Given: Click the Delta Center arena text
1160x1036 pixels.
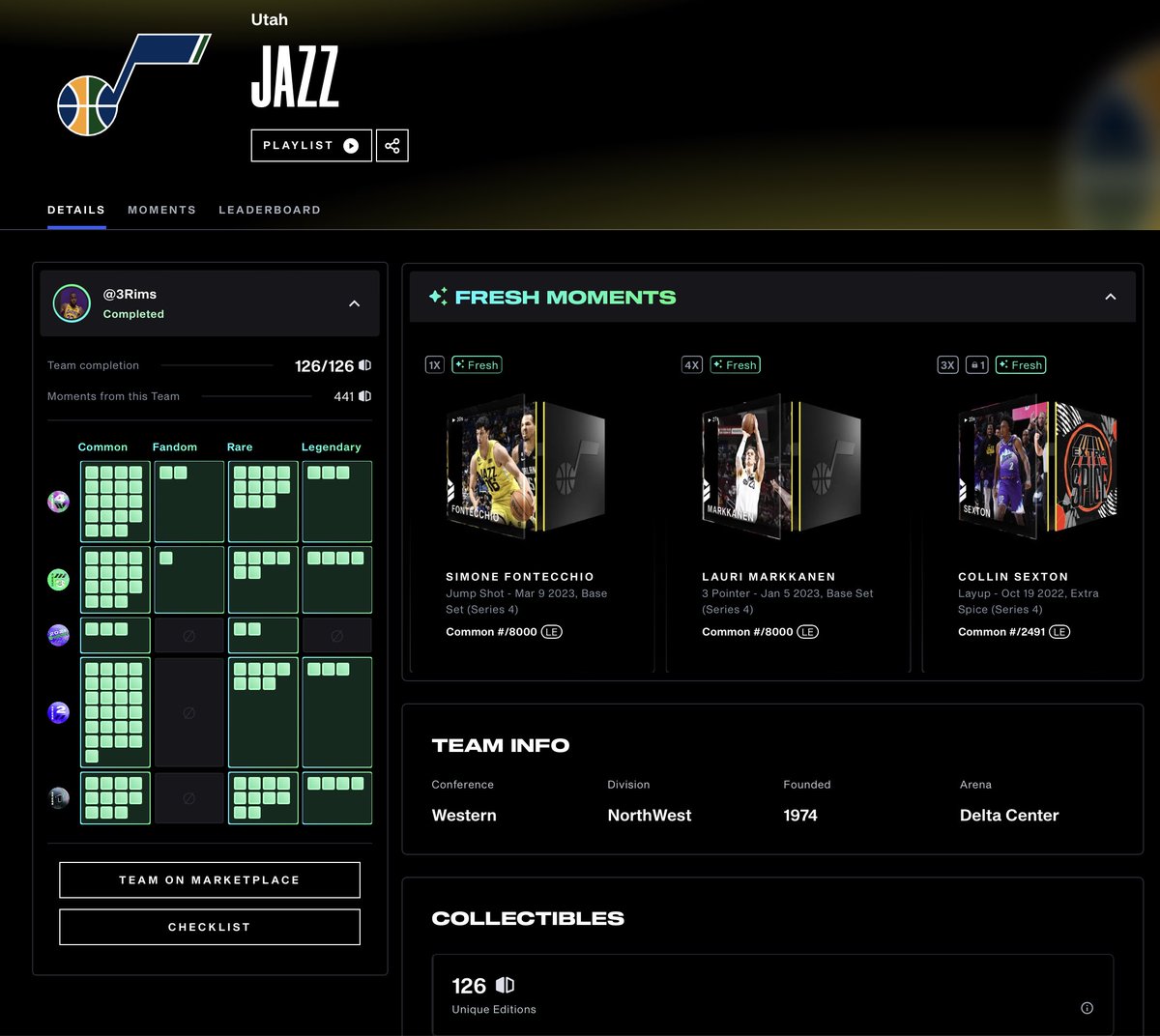Looking at the screenshot, I should 1009,816.
